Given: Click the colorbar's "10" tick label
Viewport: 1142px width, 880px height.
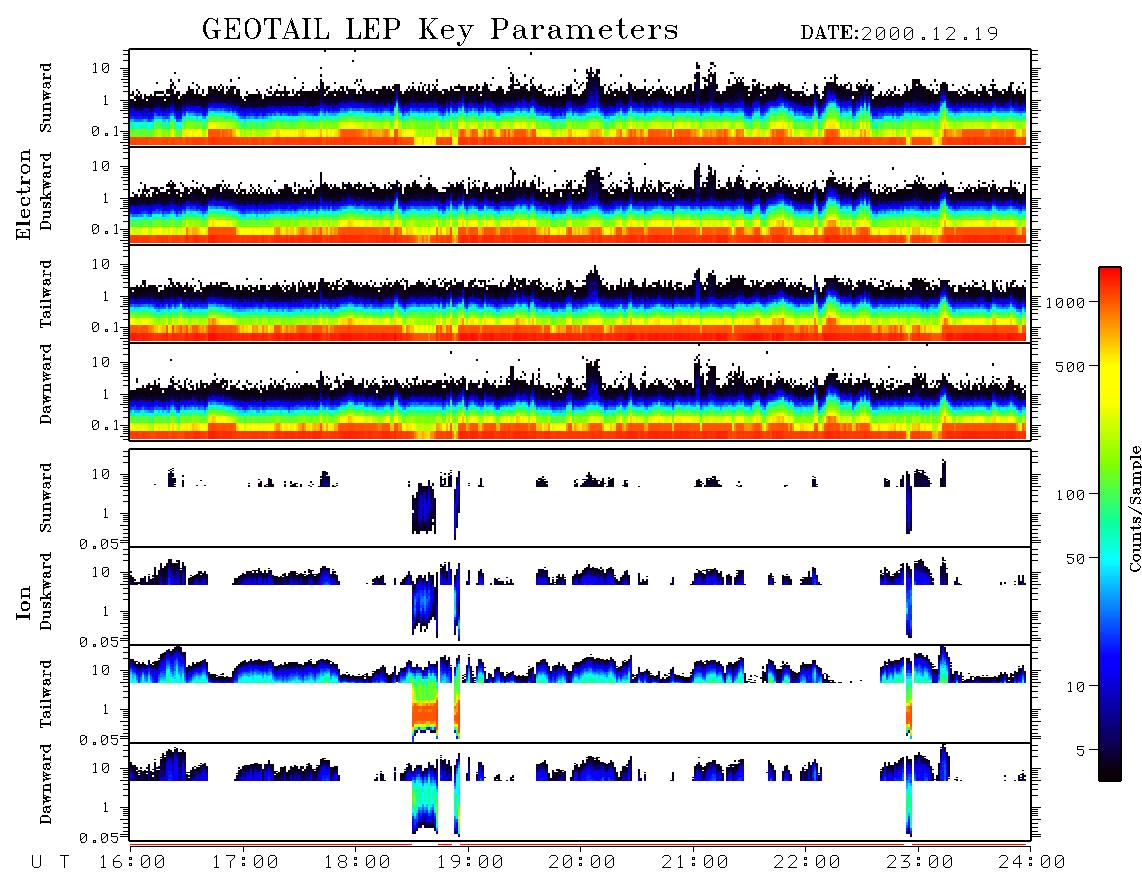Looking at the screenshot, I should coord(1075,686).
